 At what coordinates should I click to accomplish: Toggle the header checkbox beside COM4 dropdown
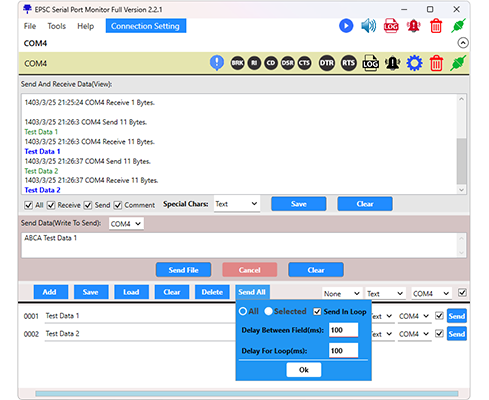click(x=462, y=292)
